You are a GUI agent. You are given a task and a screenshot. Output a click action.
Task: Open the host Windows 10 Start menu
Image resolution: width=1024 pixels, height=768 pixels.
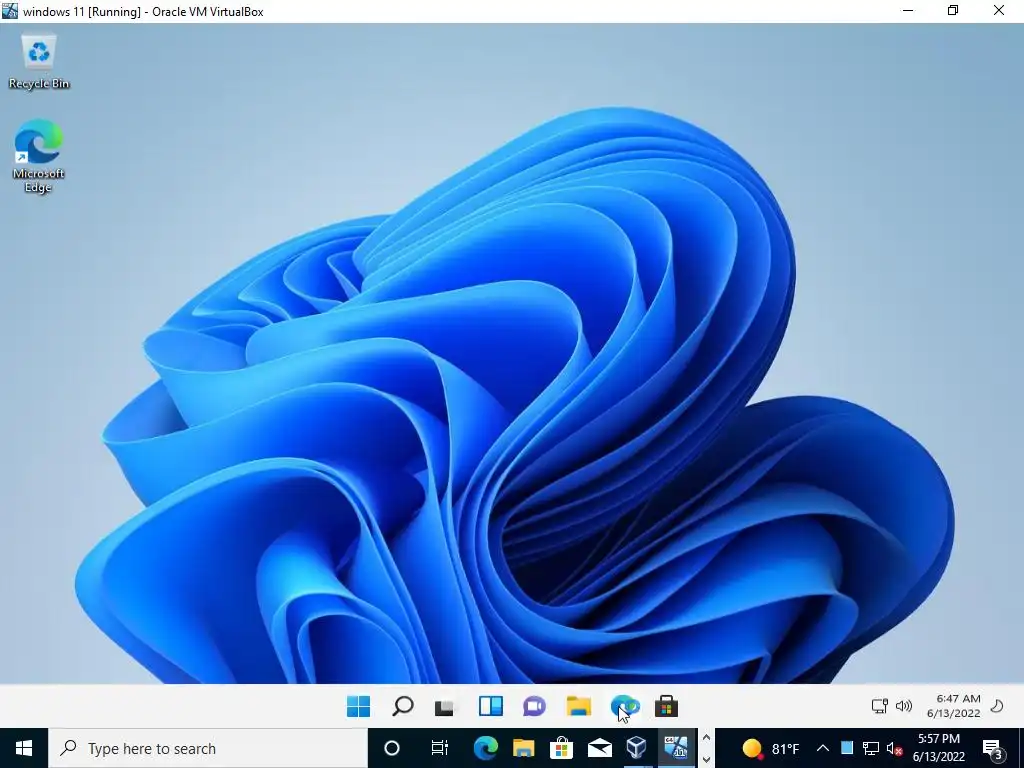click(24, 748)
